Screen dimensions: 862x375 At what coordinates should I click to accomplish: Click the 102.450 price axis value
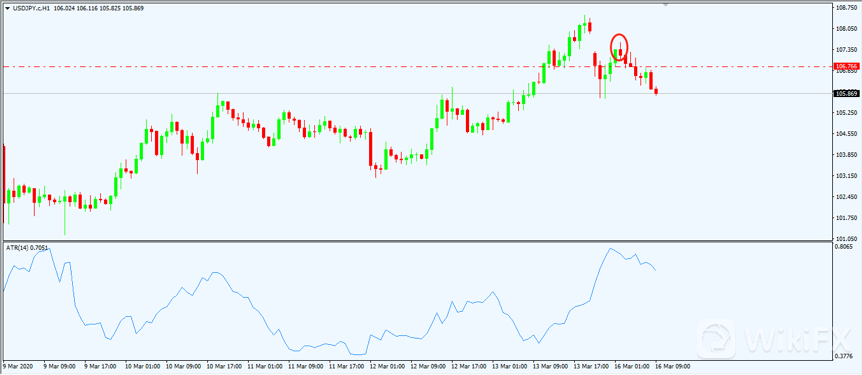847,197
